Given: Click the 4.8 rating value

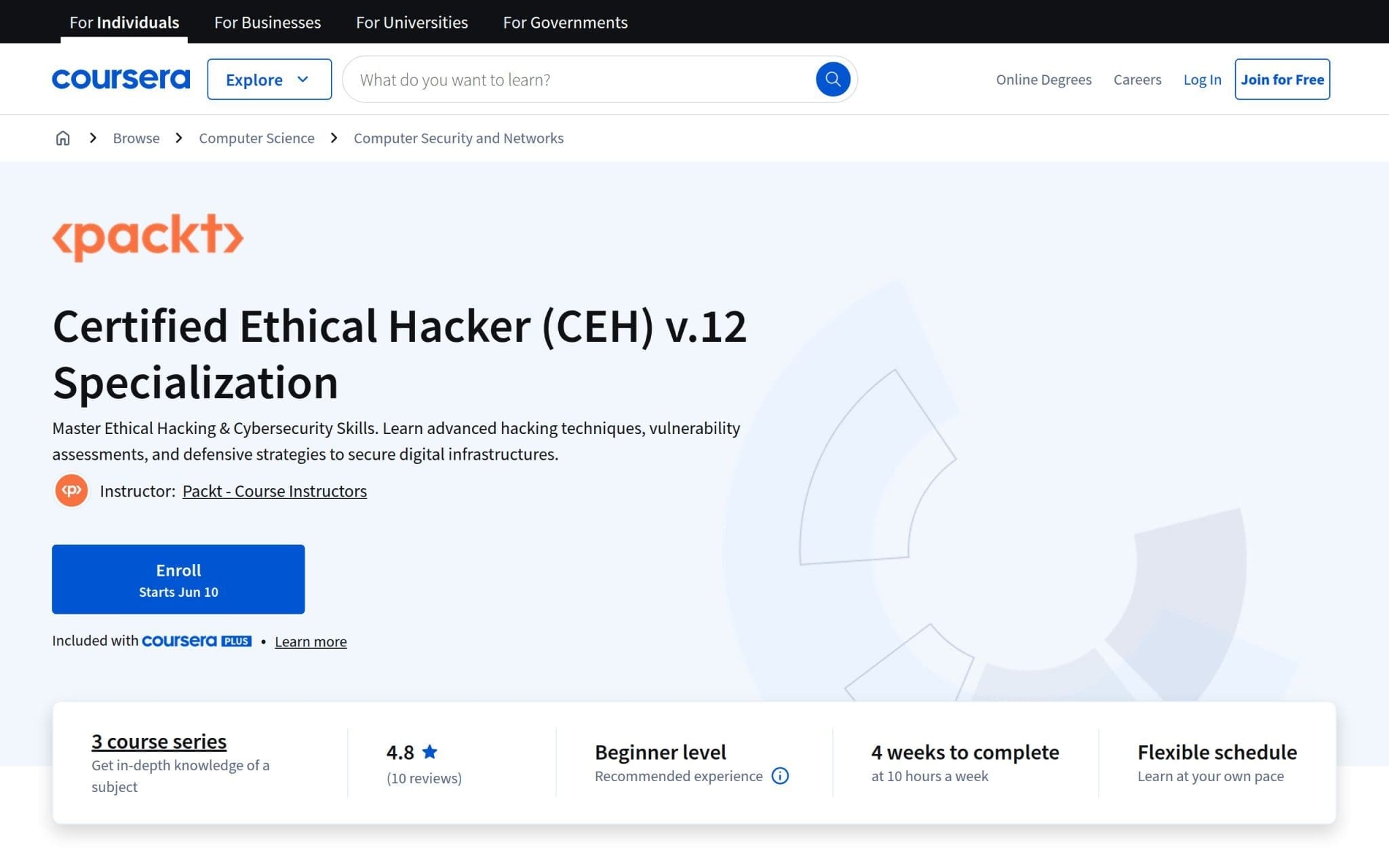Looking at the screenshot, I should pyautogui.click(x=400, y=752).
